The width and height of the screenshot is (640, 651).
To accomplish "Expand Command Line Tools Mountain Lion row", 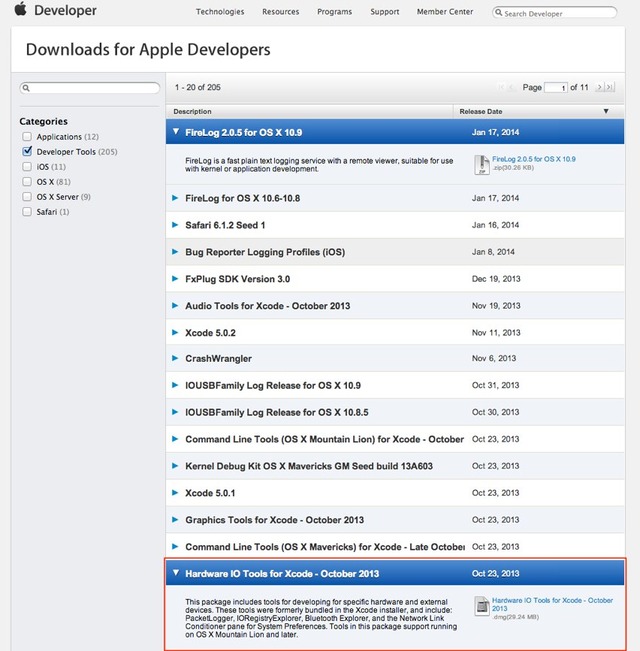I will coord(175,439).
